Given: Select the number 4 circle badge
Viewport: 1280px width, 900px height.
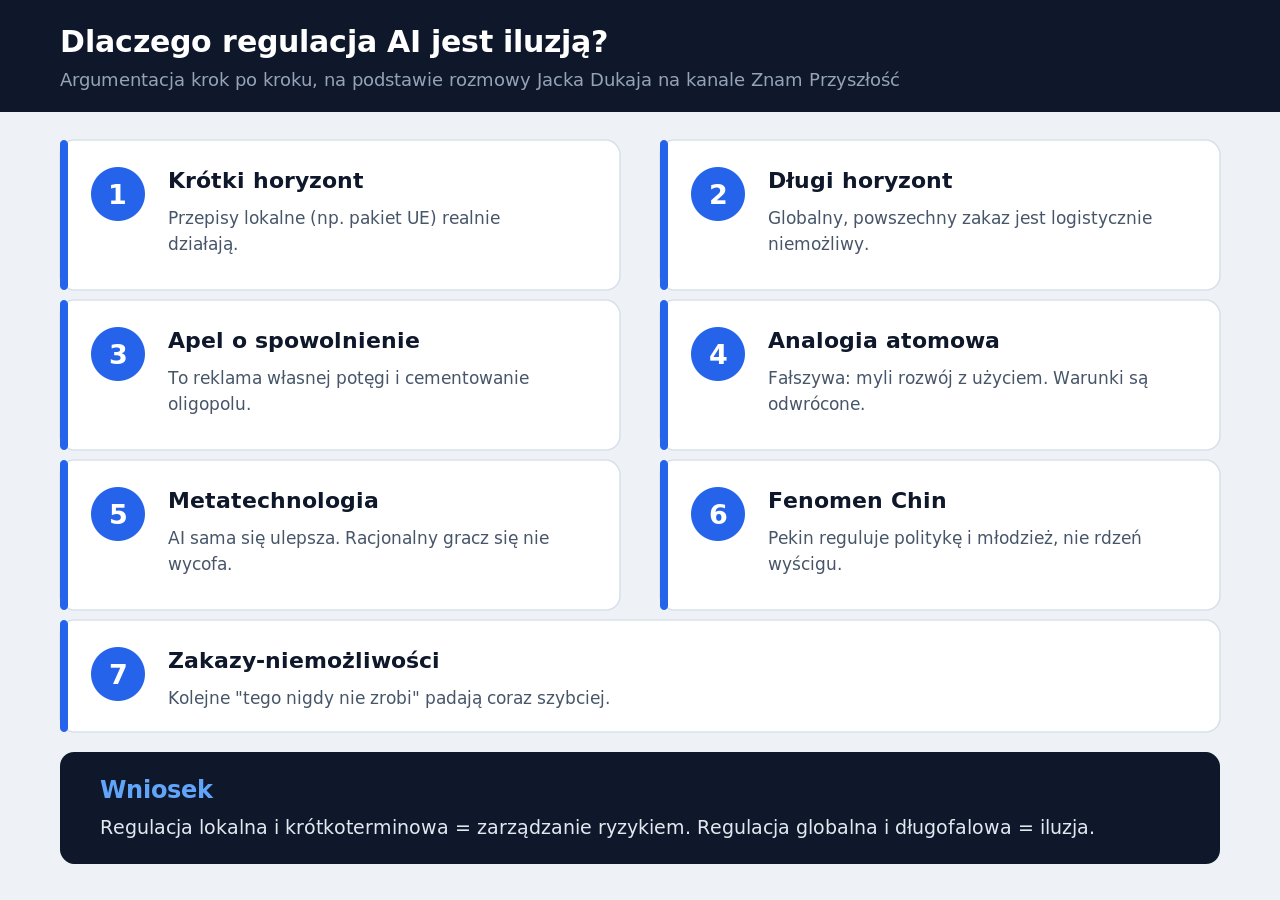Looking at the screenshot, I should pos(718,354).
